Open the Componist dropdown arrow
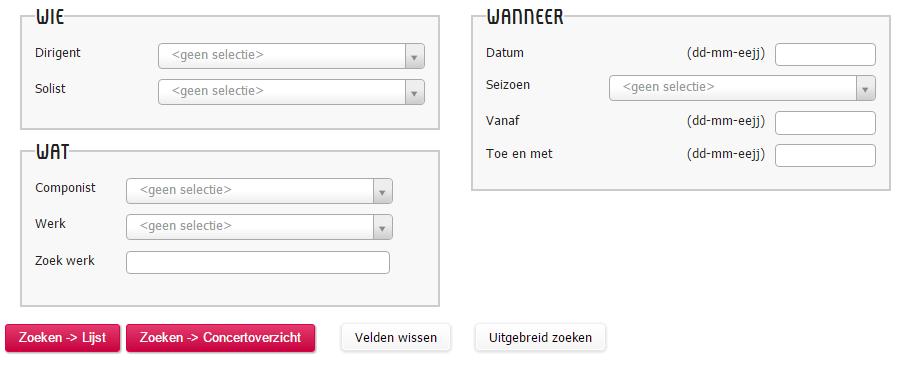 (383, 192)
